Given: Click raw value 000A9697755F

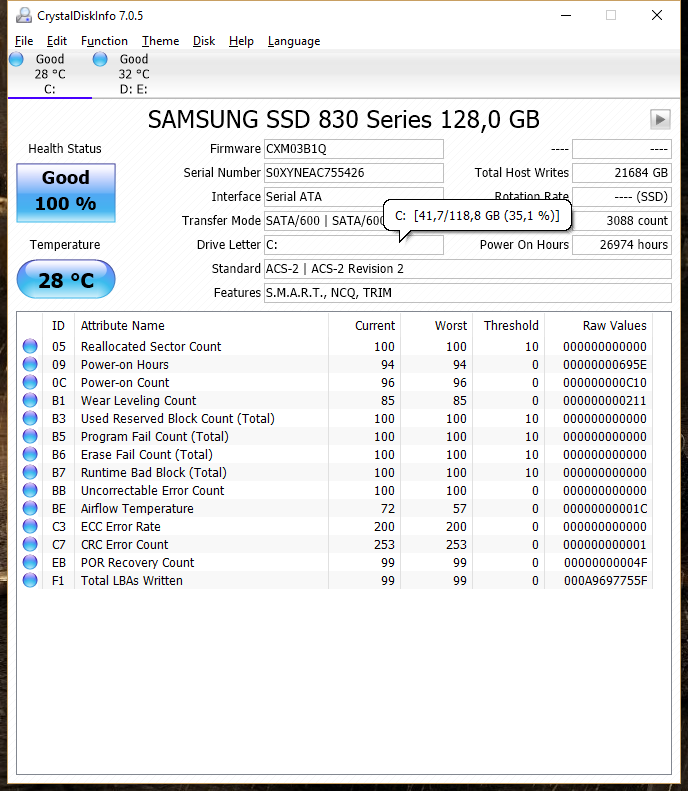Looking at the screenshot, I should pos(605,581).
